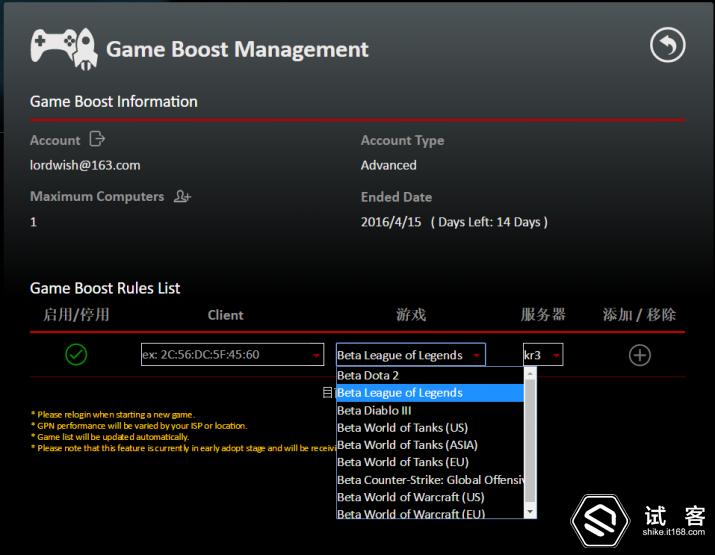Click the game list scrollbar up arrow

click(x=530, y=373)
